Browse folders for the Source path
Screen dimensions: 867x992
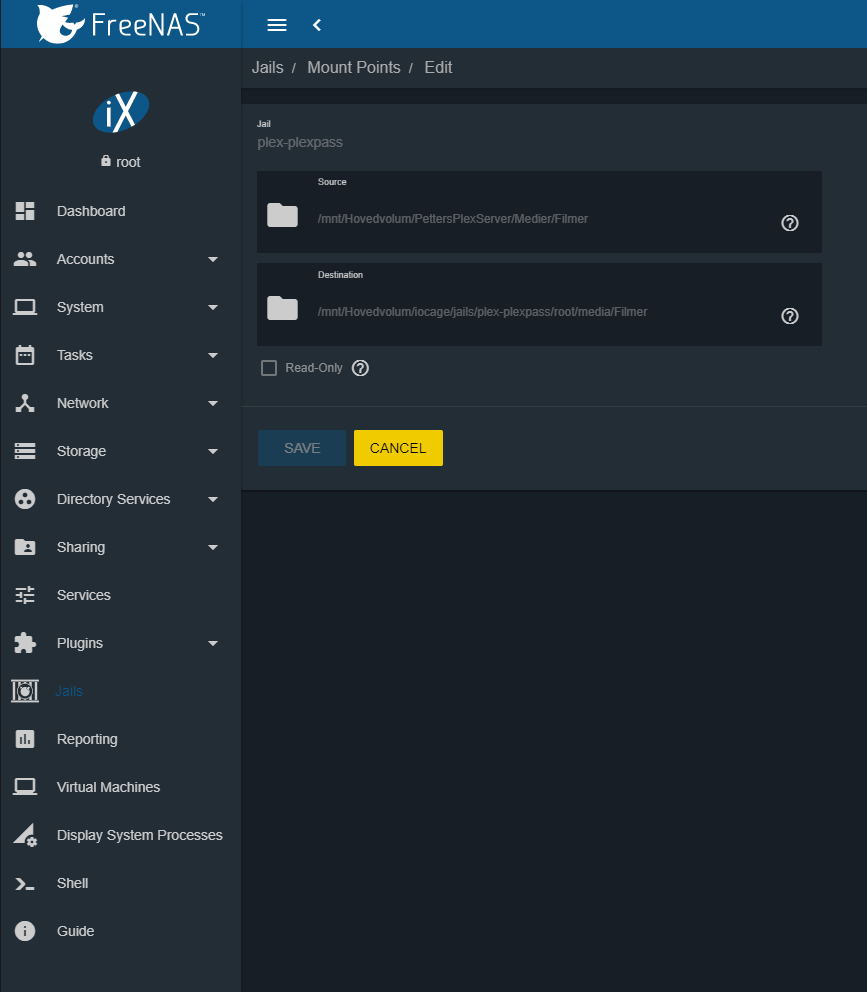tap(282, 215)
